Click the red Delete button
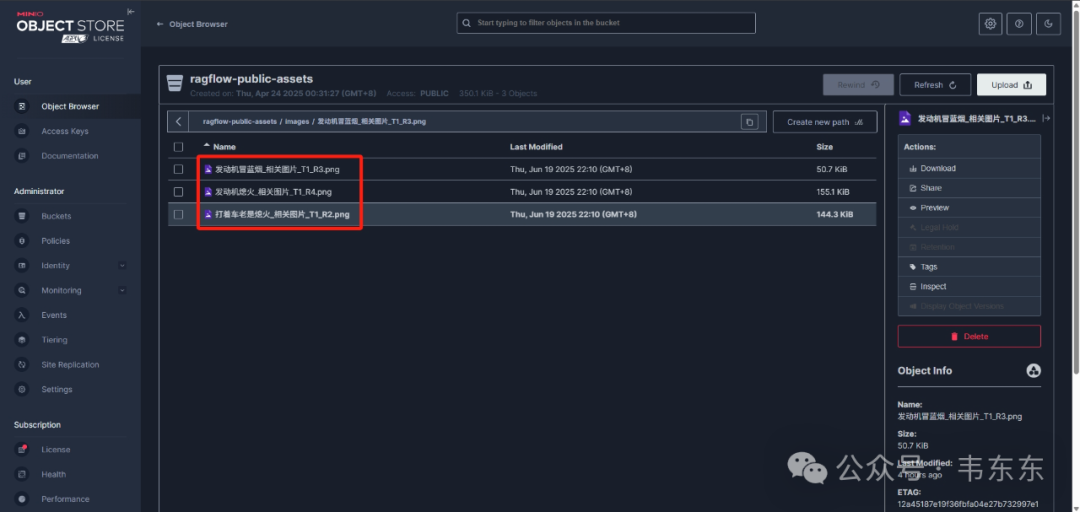Screen dimensions: 1080x512 969,336
